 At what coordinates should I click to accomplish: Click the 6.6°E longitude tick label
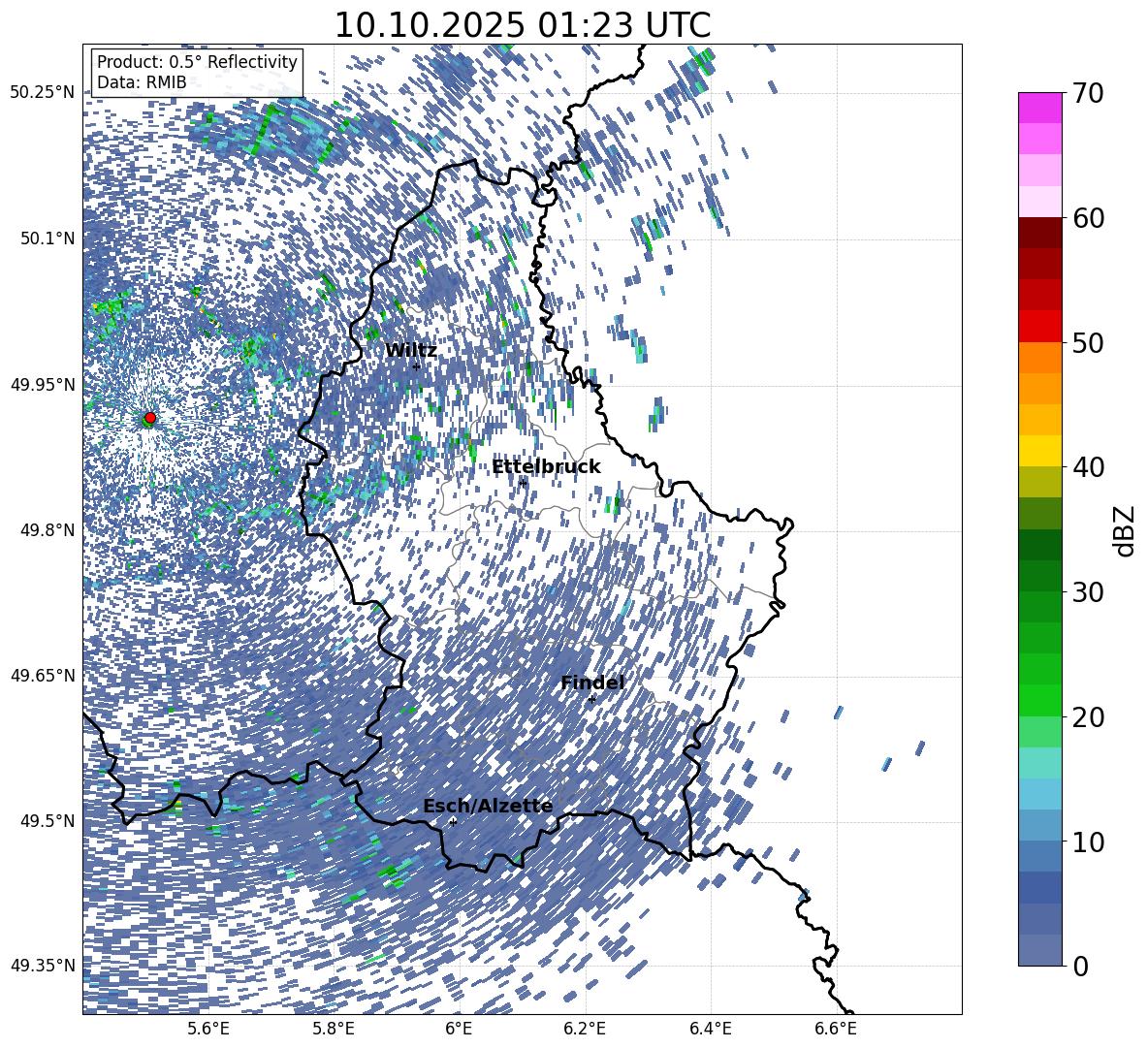pyautogui.click(x=836, y=1029)
